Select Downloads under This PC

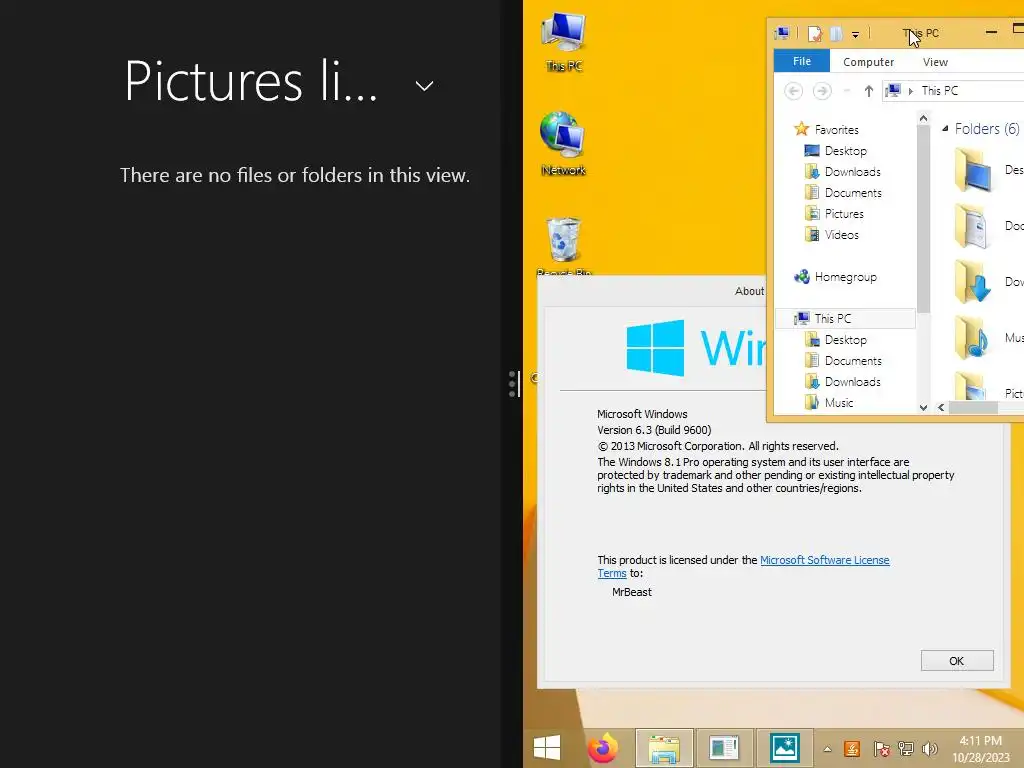click(842, 381)
